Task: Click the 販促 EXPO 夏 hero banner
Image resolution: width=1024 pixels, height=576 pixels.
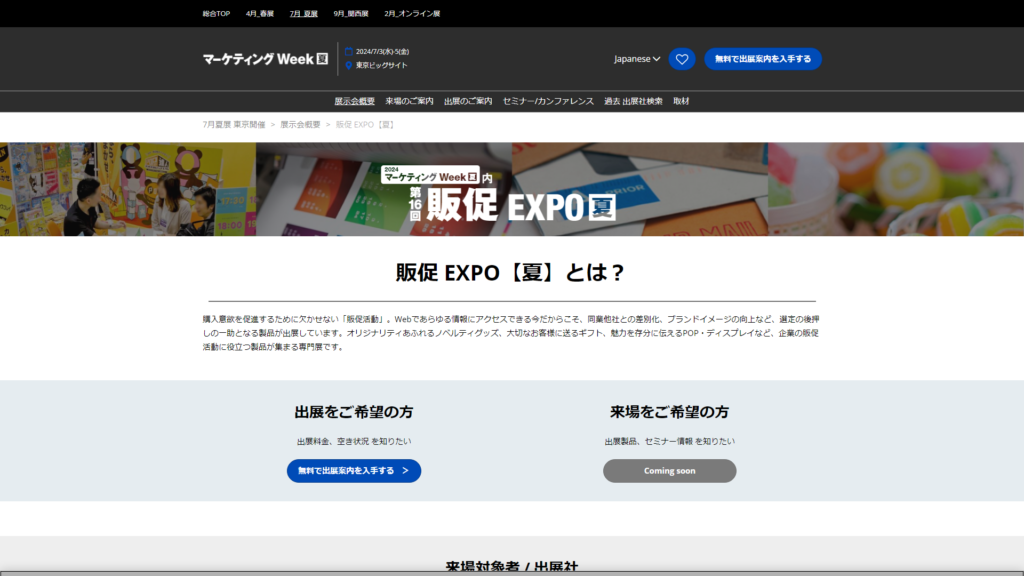Action: pos(512,189)
